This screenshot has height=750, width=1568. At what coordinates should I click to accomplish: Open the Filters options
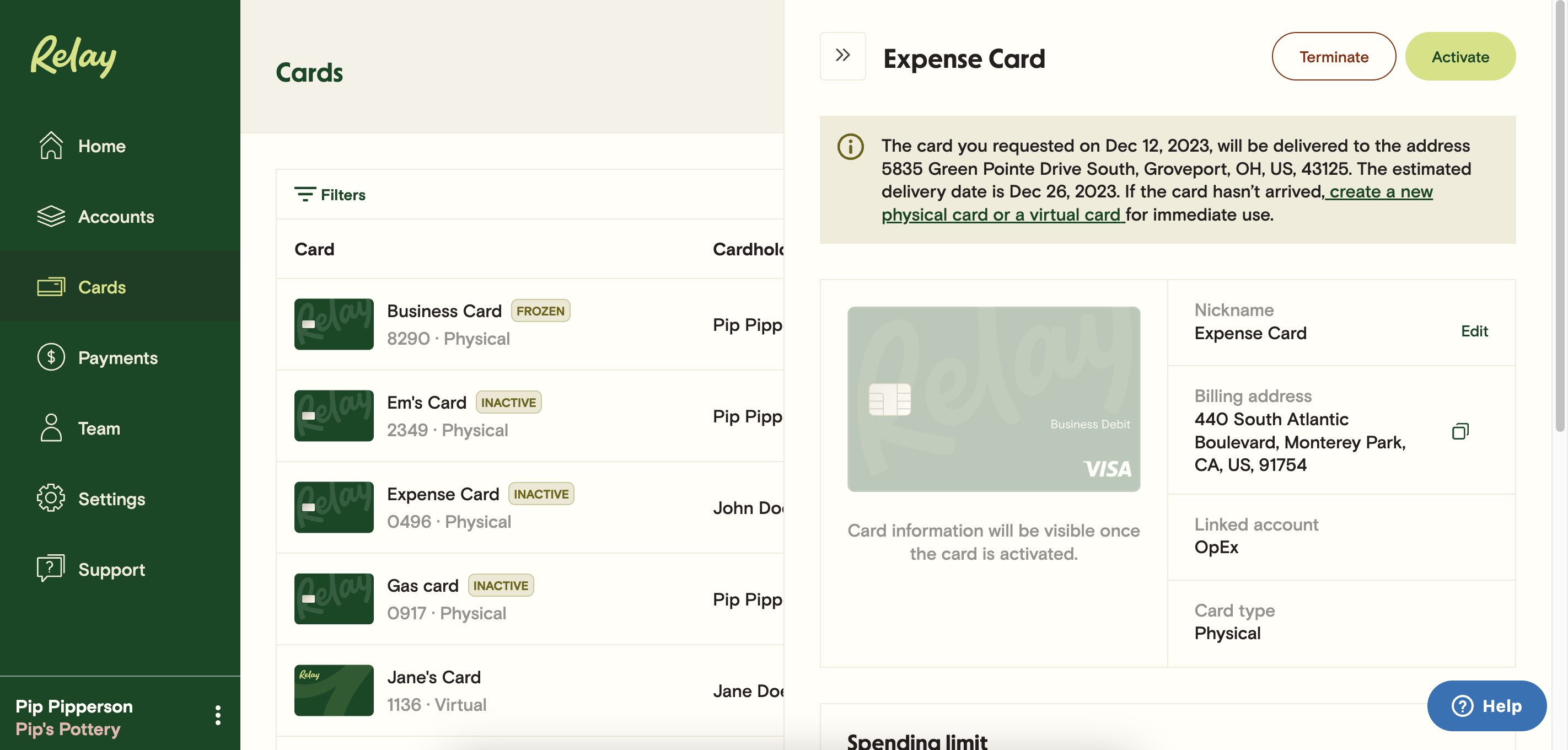(x=329, y=194)
